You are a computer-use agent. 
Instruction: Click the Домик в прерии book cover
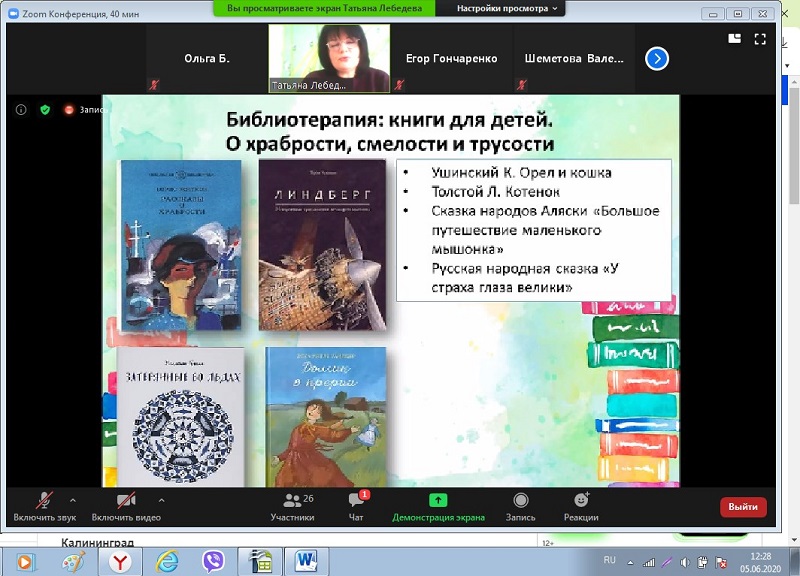(x=326, y=416)
